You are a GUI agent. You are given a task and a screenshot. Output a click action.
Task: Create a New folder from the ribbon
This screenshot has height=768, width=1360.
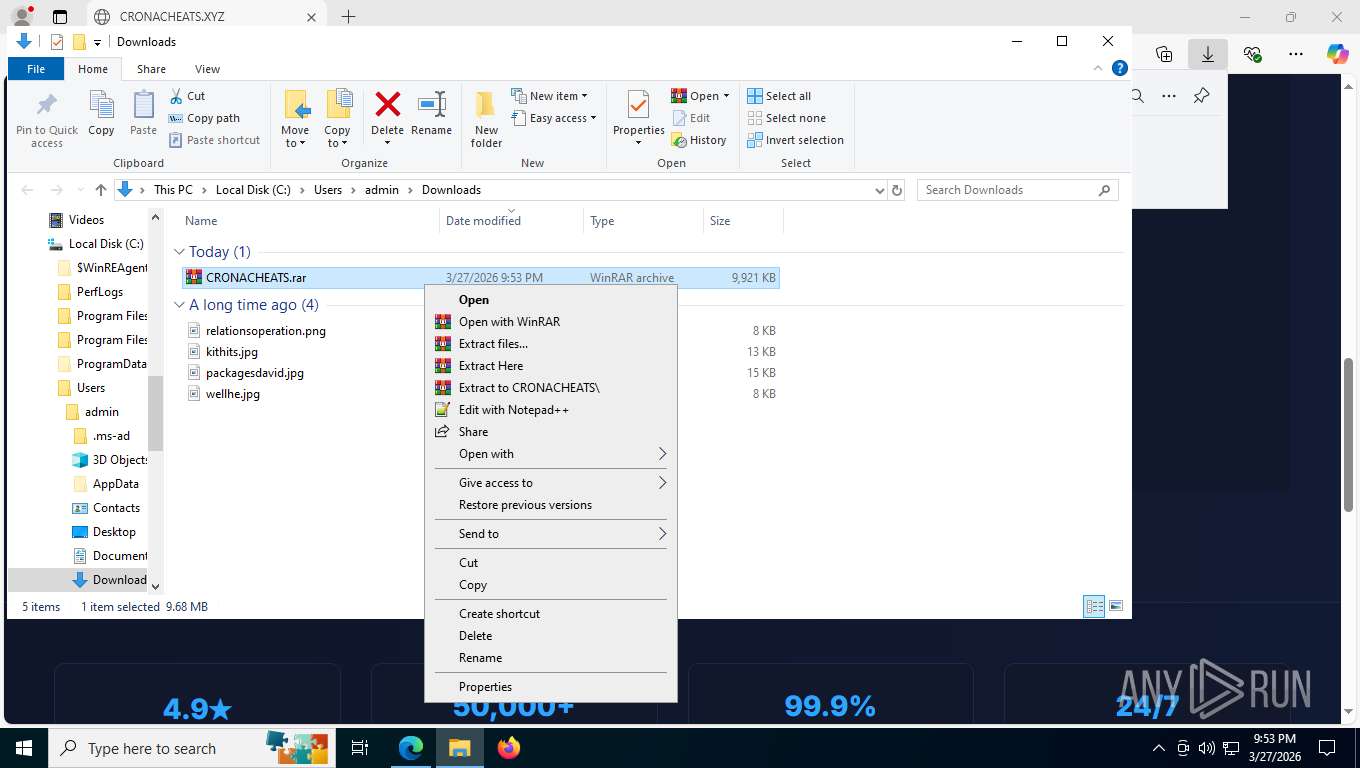point(486,119)
